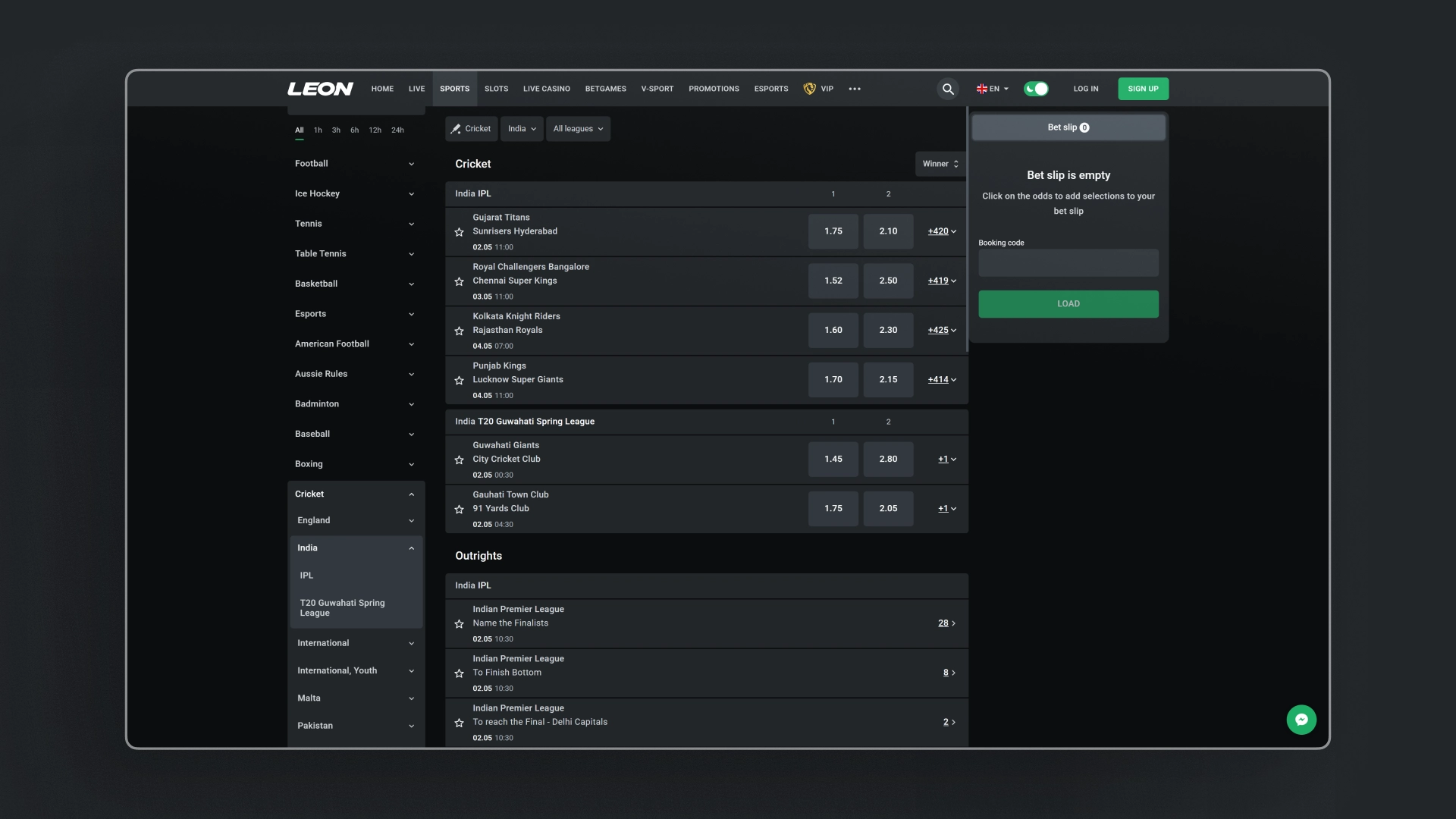The image size is (1456, 819).
Task: Expand +425 markets for Kolkata match
Action: [942, 330]
